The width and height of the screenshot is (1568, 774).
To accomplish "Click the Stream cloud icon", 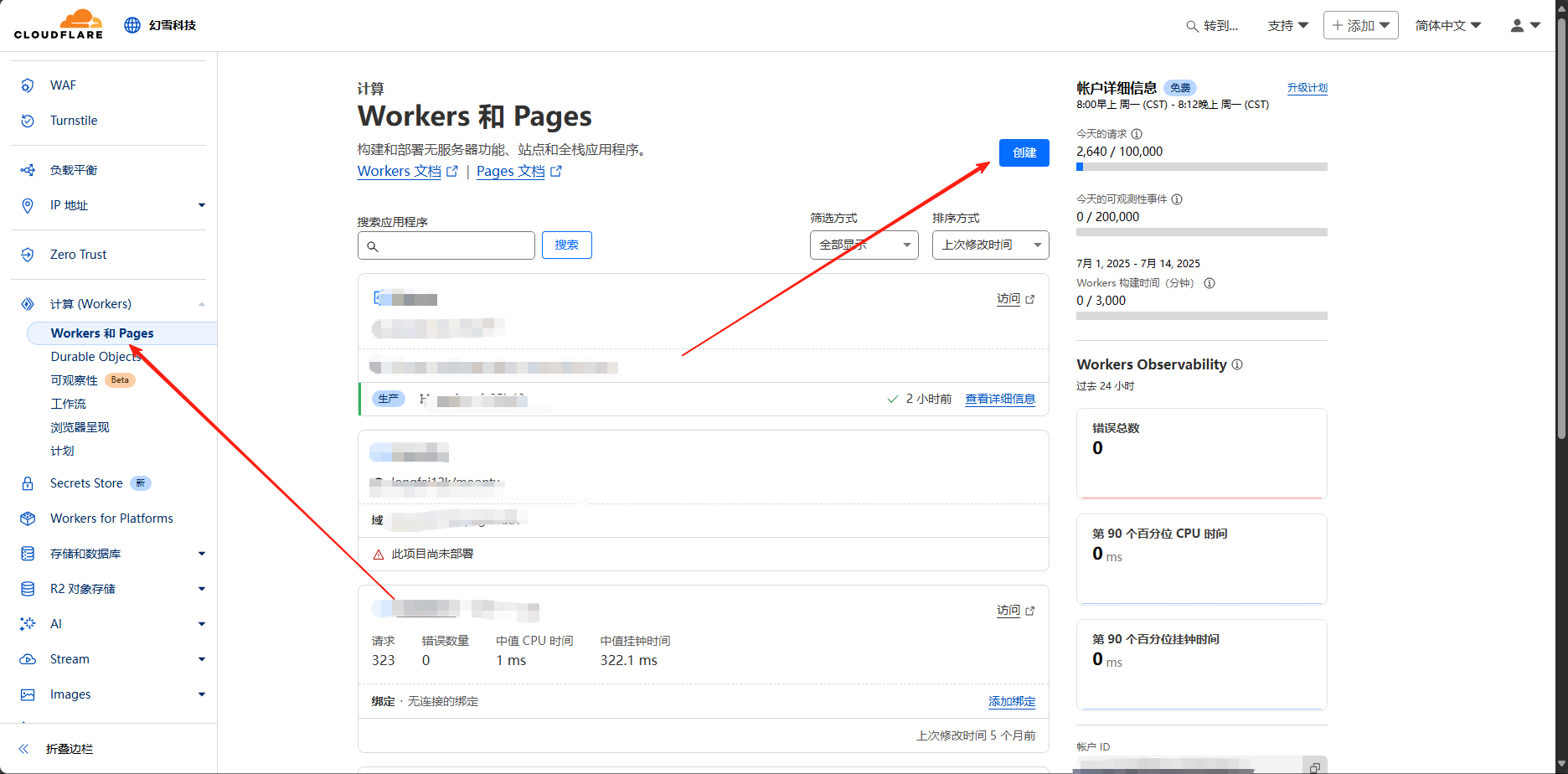I will tap(28, 659).
